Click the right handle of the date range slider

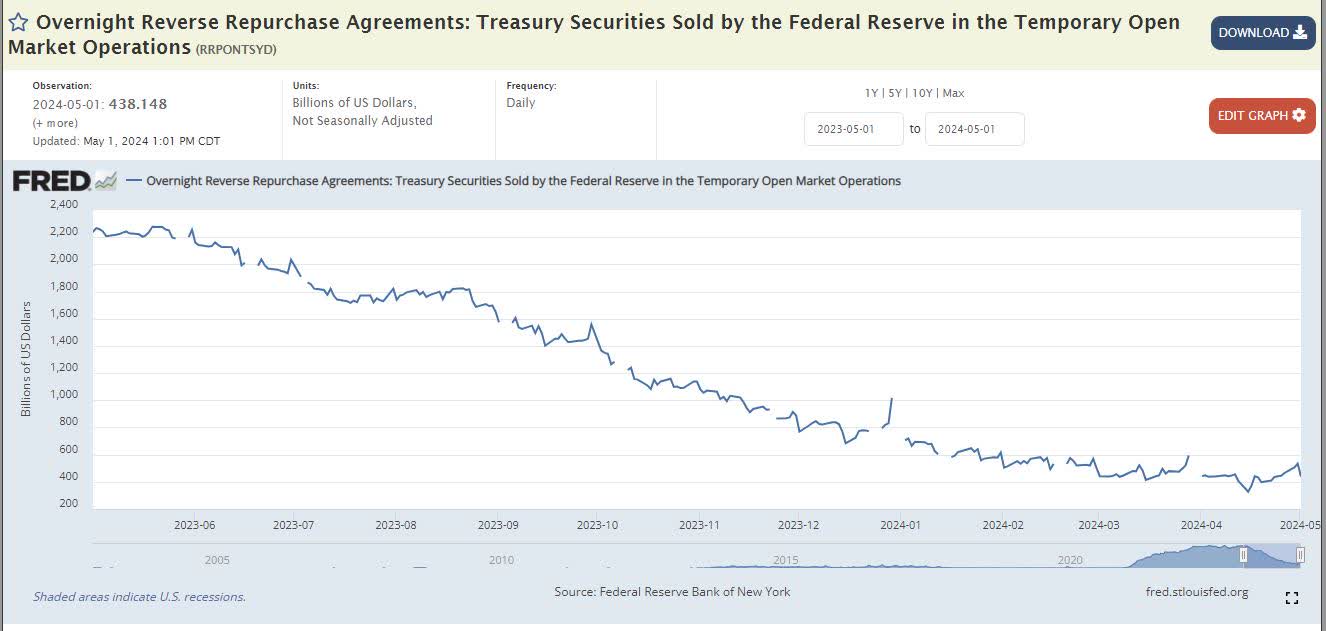pos(1301,553)
